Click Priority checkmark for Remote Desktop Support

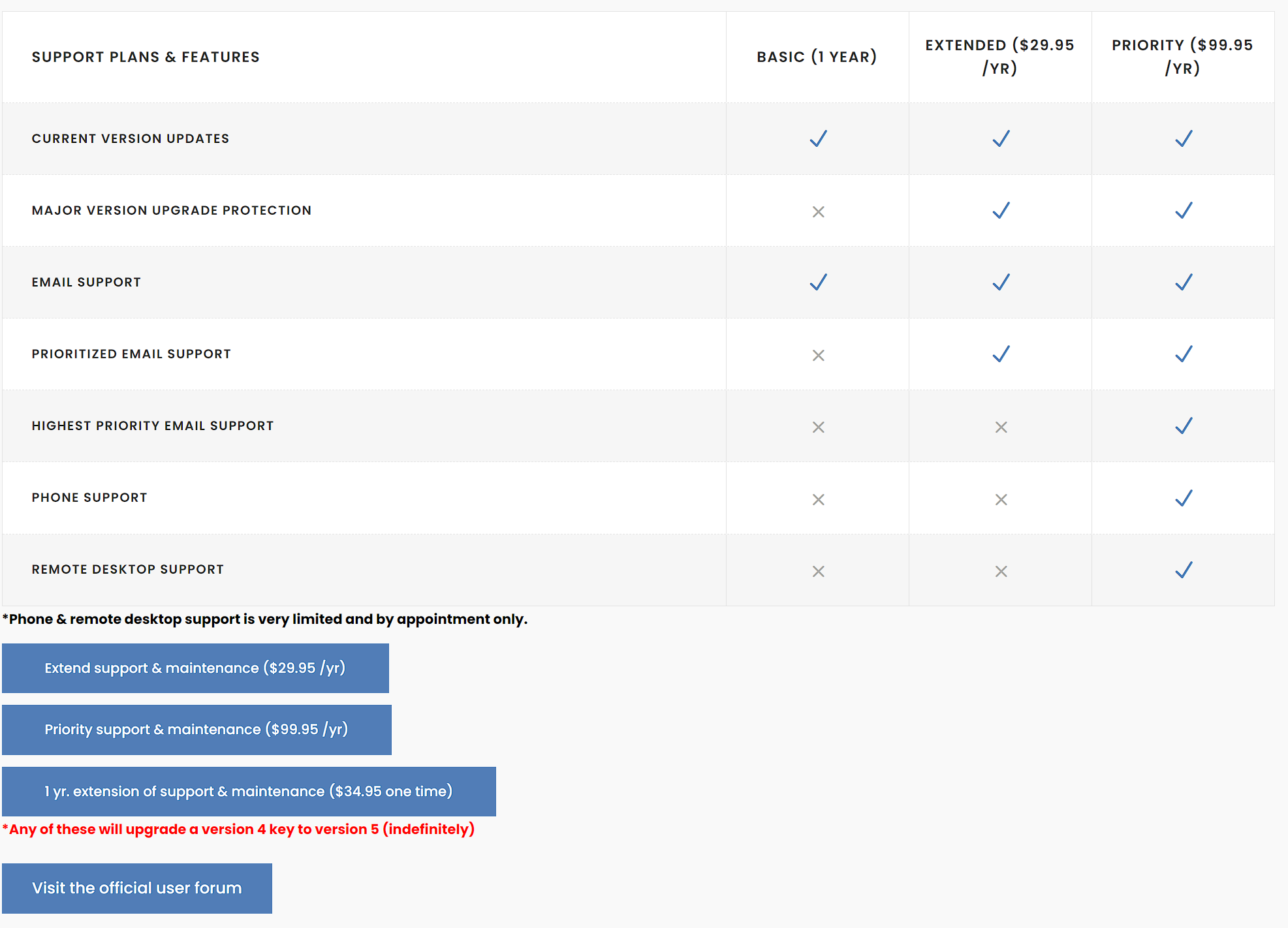[x=1184, y=570]
